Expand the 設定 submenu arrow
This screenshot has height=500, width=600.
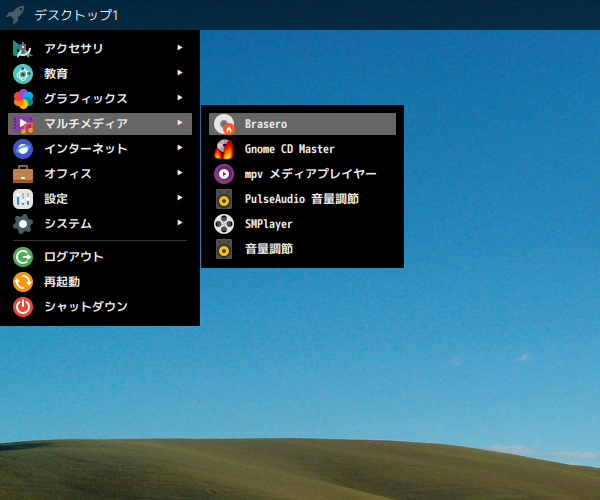click(180, 197)
